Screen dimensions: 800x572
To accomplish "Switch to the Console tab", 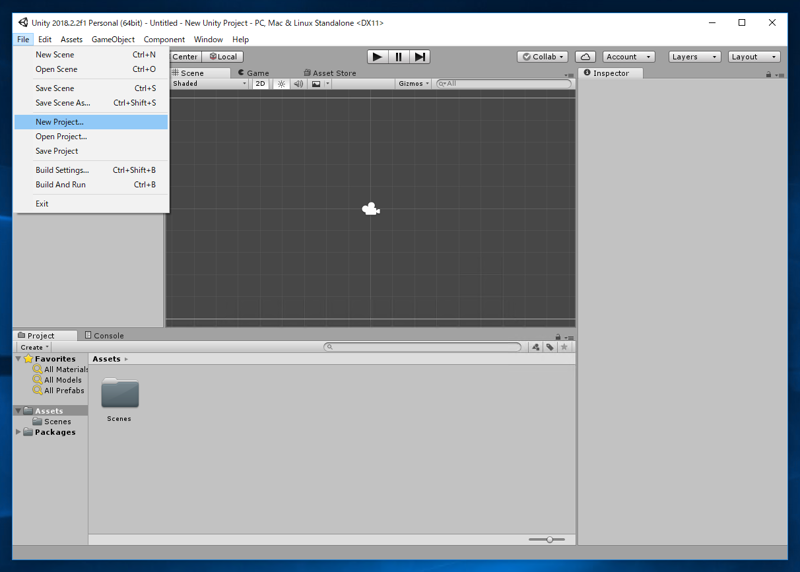I will pyautogui.click(x=104, y=336).
